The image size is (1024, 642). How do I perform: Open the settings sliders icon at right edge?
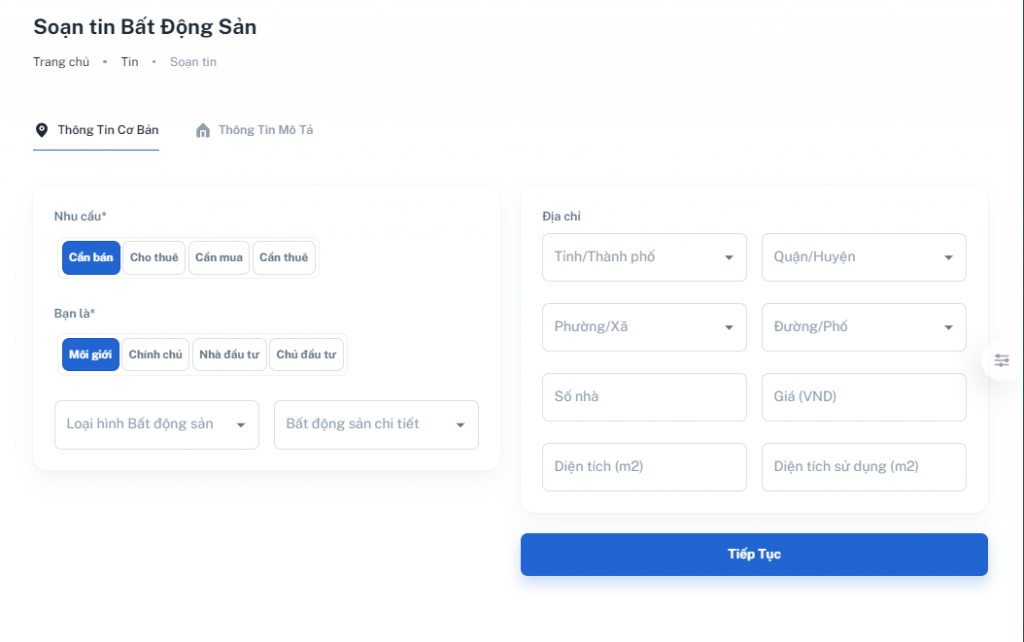(1001, 360)
